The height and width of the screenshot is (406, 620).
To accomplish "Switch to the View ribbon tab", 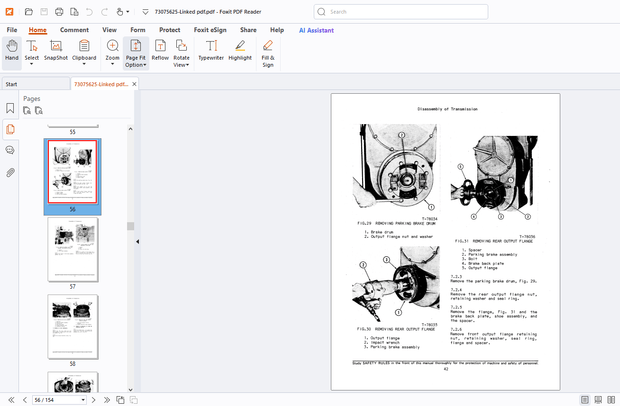I will tap(110, 30).
